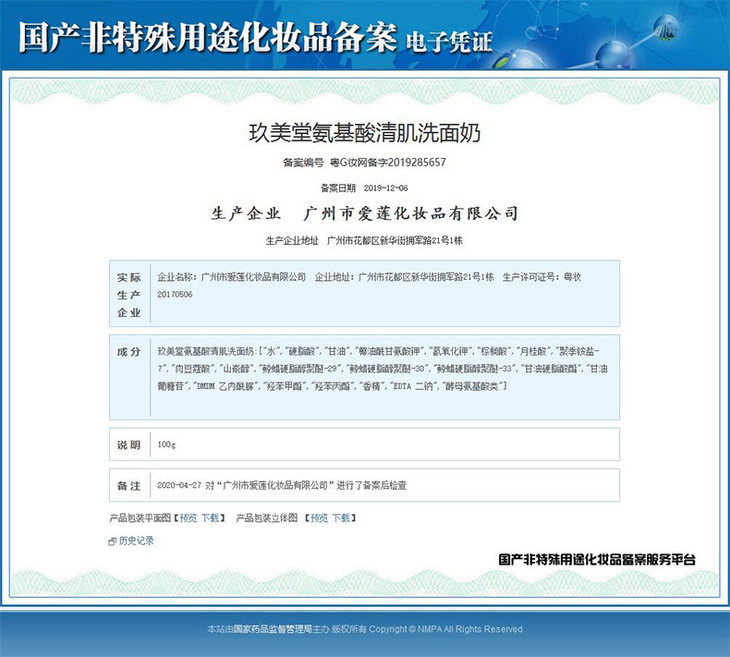This screenshot has width=730, height=657.
Task: Click the 生产企业 广州市爱莲化妆品有限公司 heading
Action: pyautogui.click(x=364, y=214)
